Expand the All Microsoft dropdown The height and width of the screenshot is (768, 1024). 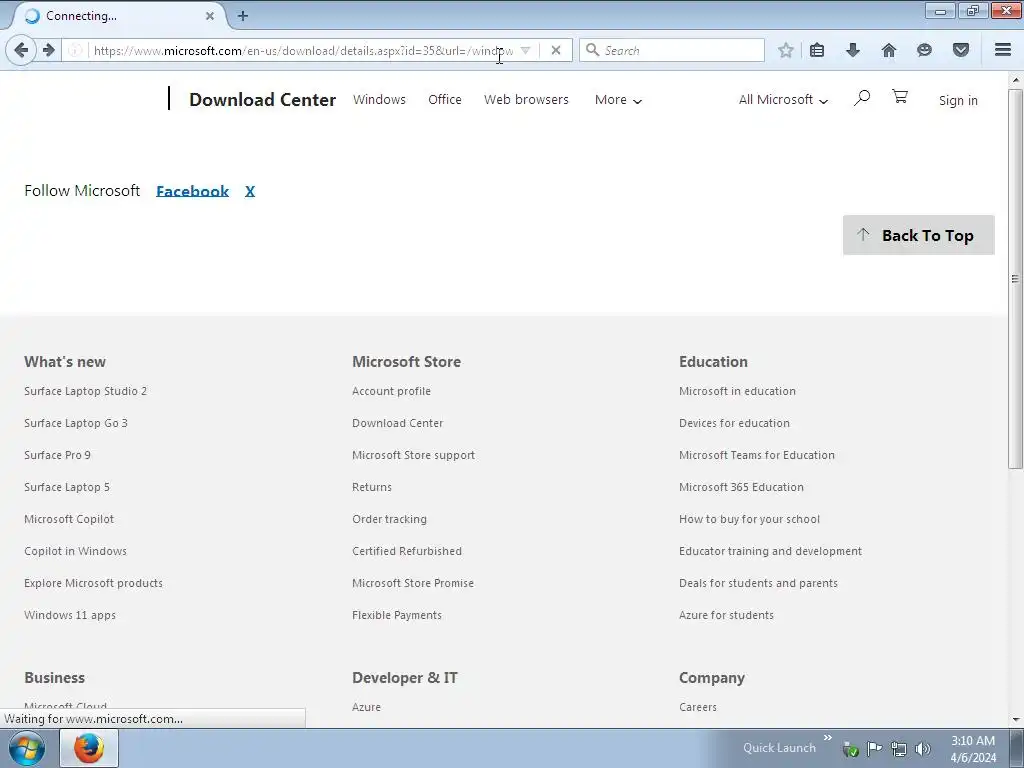click(783, 100)
